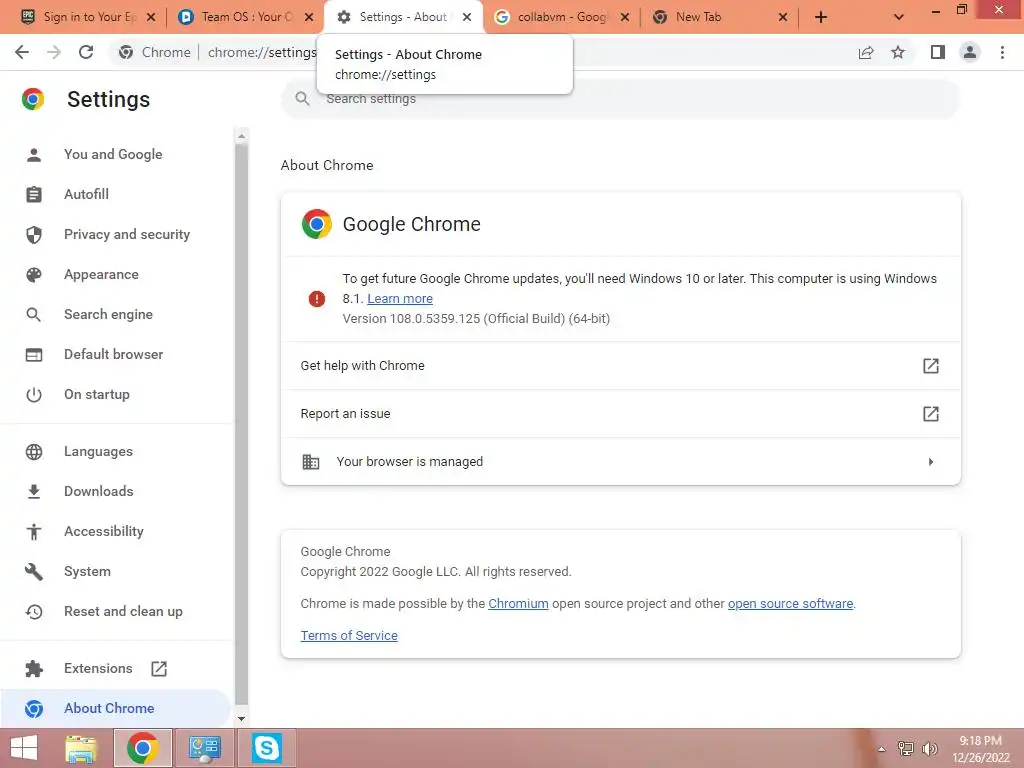Open the open source software link

pos(790,603)
